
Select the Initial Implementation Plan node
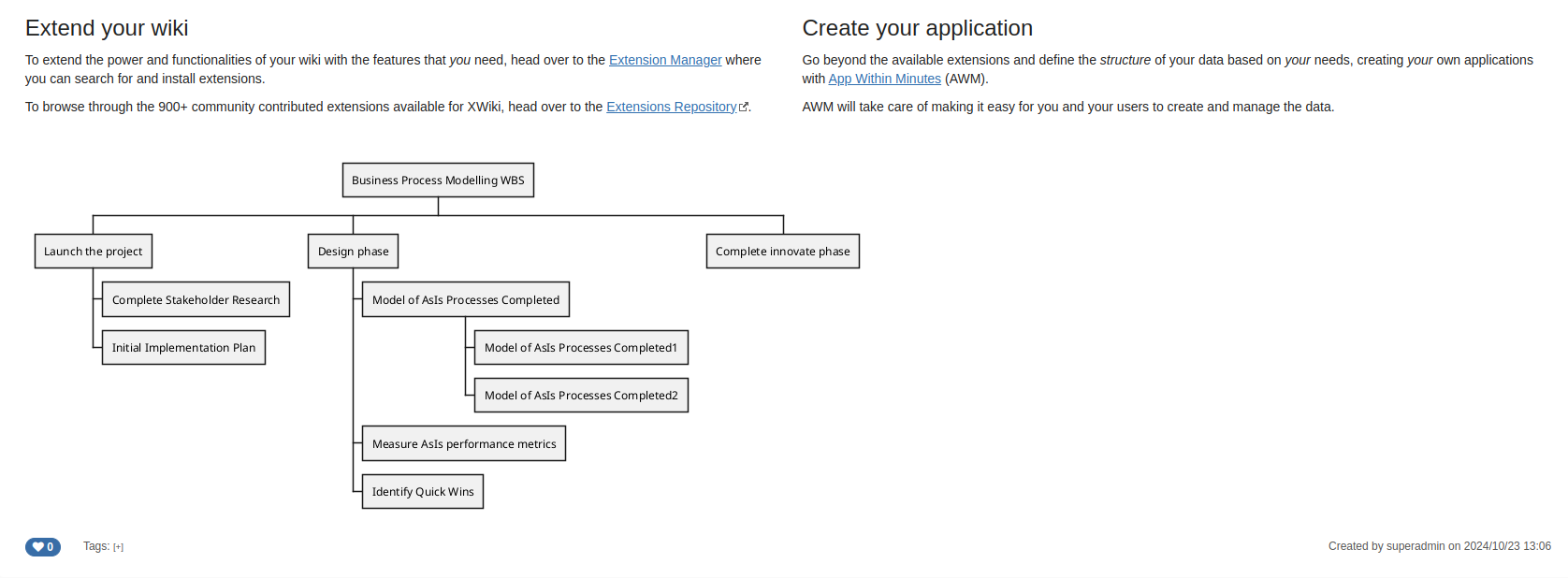coord(183,348)
